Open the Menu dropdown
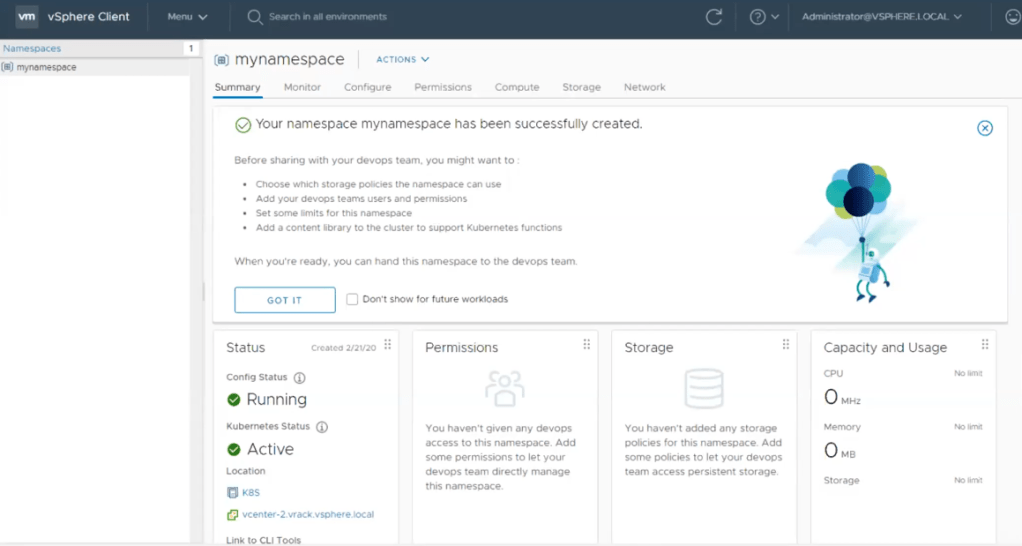 click(x=187, y=17)
